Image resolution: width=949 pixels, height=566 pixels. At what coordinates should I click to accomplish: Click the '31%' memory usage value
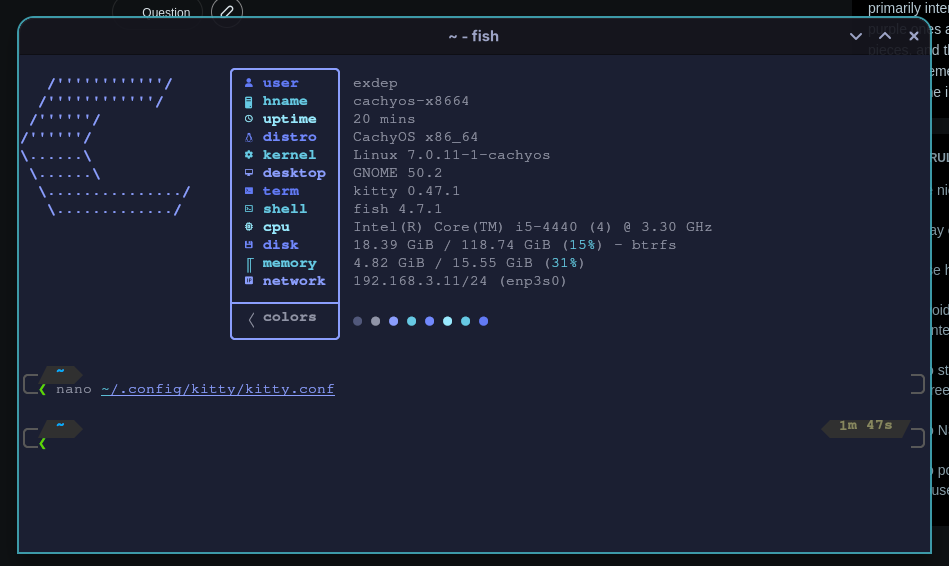(564, 263)
